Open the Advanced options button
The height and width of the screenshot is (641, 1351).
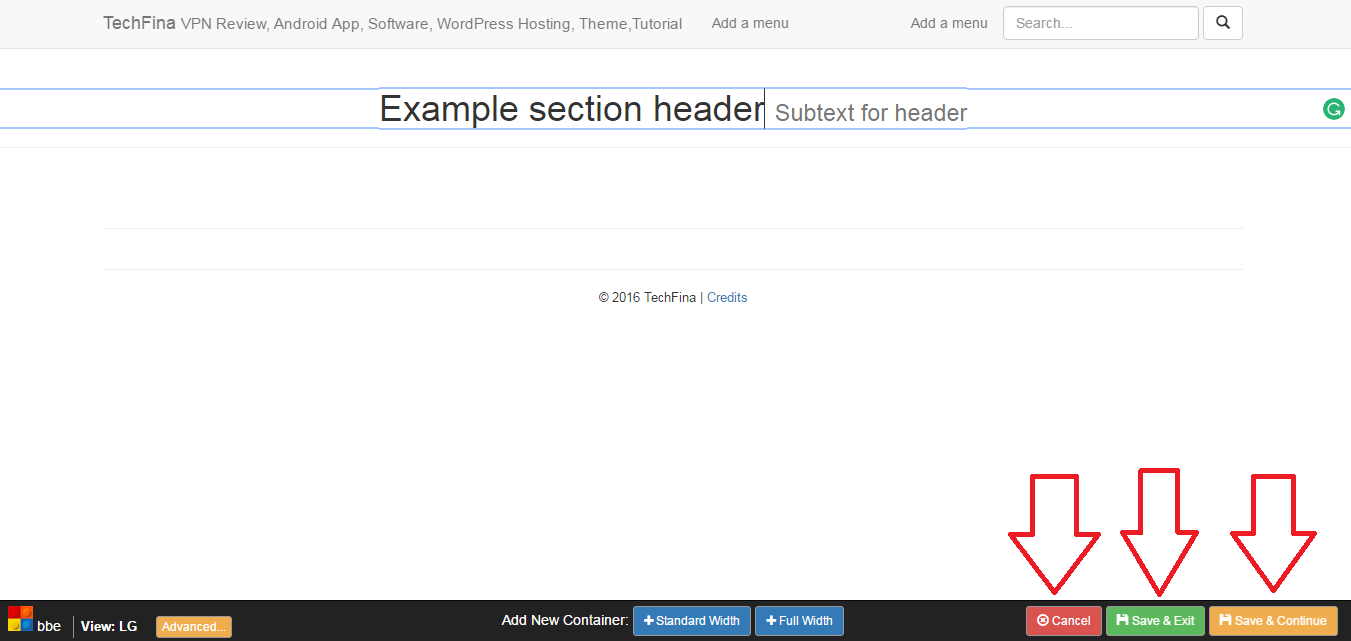pos(193,627)
